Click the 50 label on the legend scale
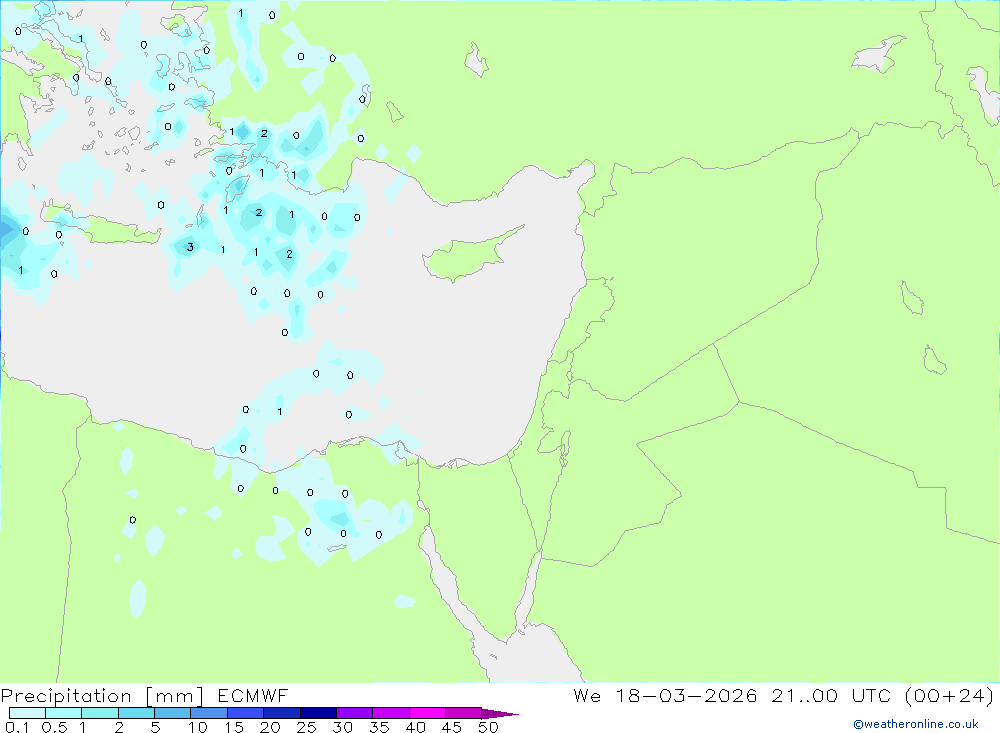1000x733 pixels. pos(487,727)
